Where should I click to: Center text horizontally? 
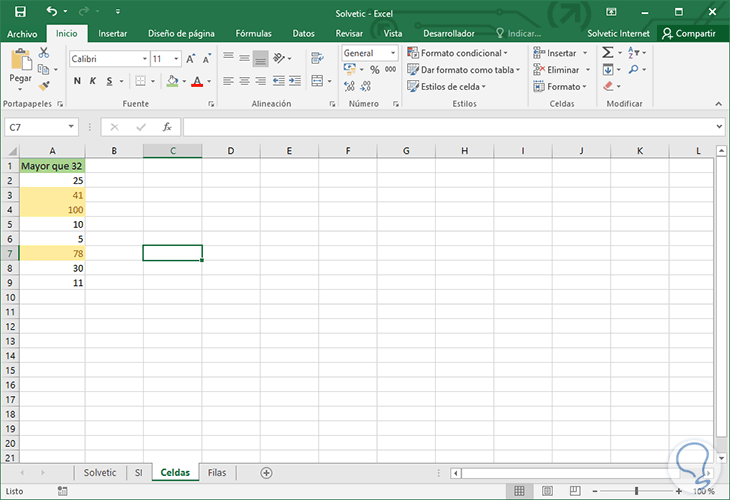(244, 81)
